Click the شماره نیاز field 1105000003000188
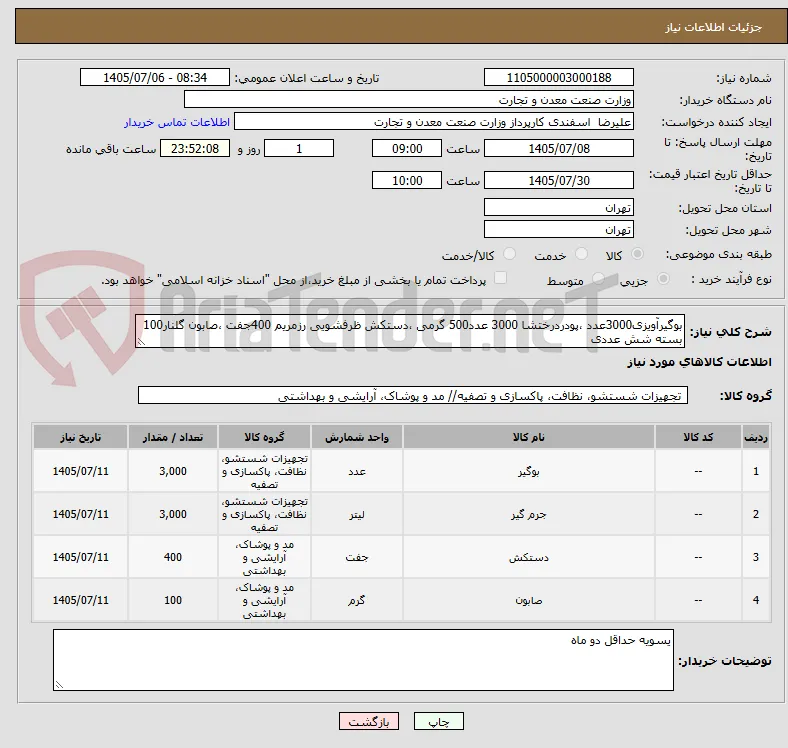 tap(559, 77)
